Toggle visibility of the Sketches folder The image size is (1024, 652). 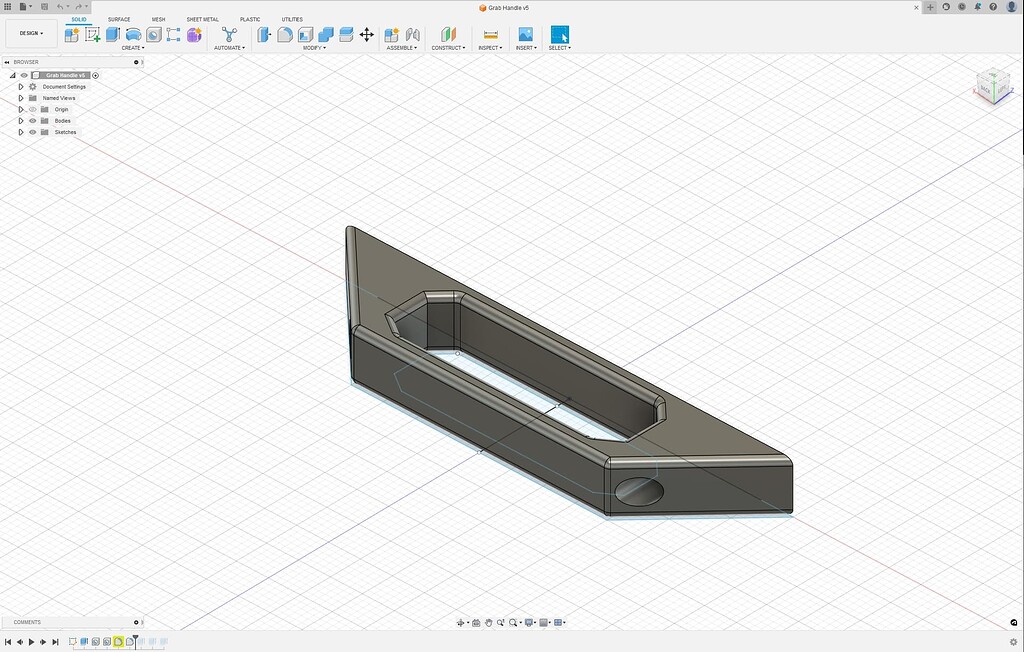(33, 132)
